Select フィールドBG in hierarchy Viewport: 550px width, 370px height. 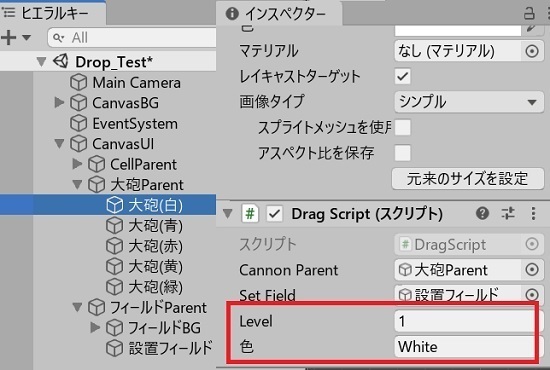[165, 328]
